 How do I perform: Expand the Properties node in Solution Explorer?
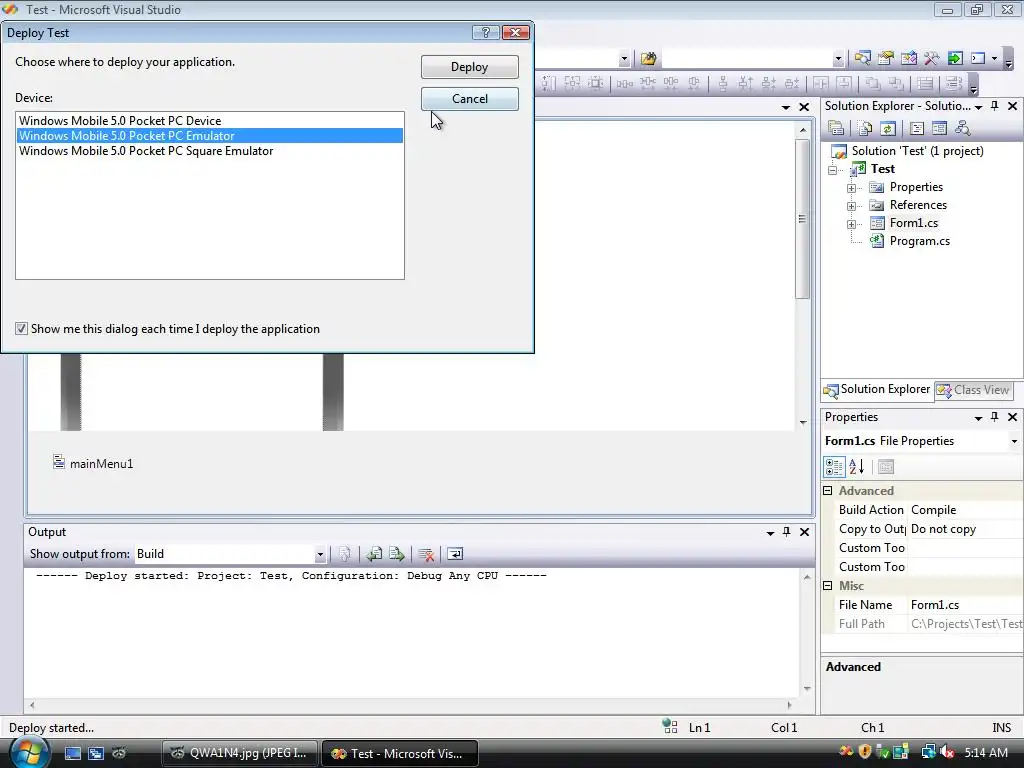851,188
